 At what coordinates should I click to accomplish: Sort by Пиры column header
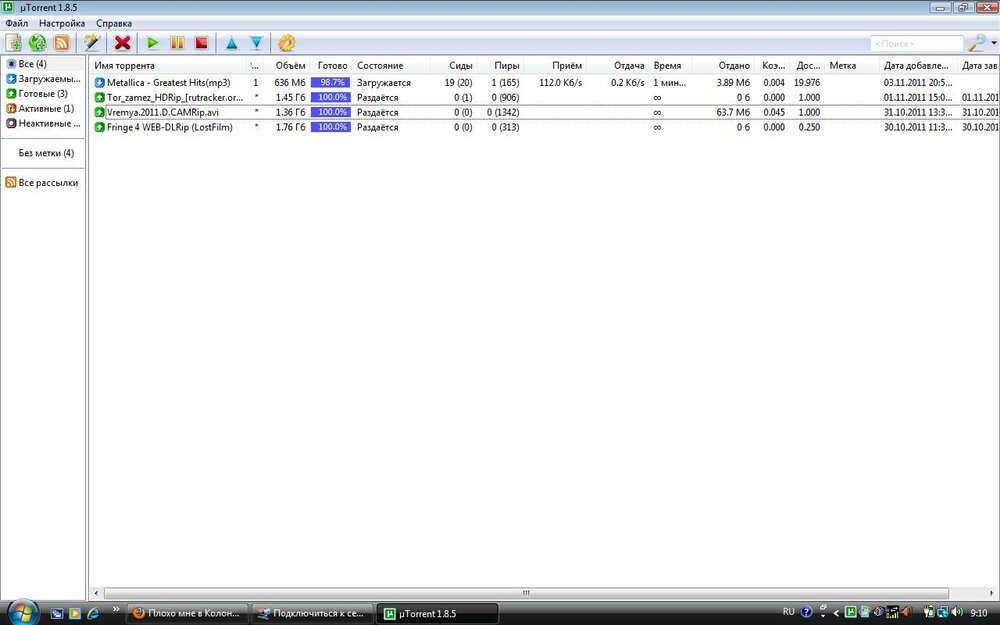click(x=507, y=66)
